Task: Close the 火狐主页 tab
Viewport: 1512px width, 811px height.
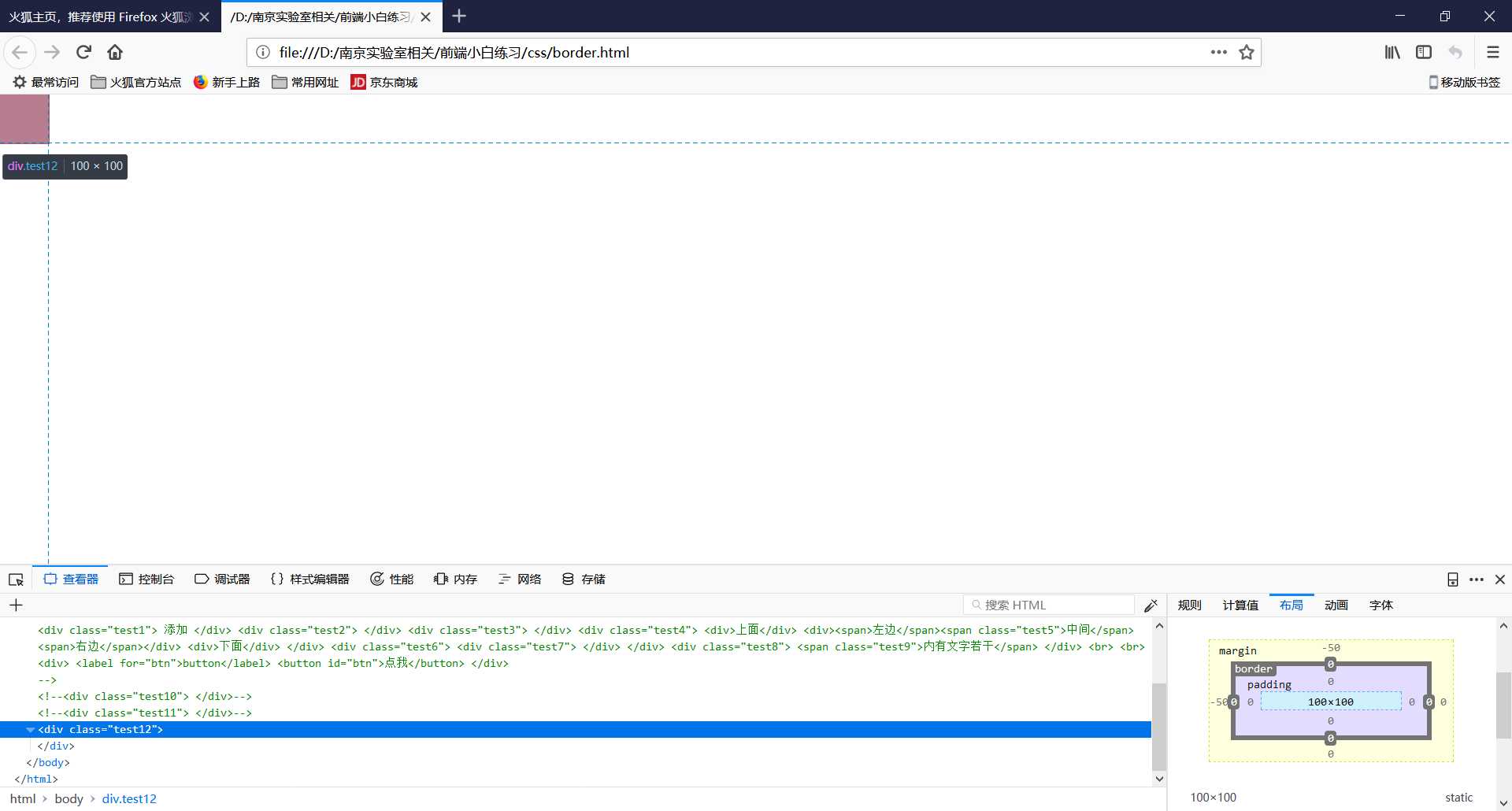Action: (x=204, y=17)
